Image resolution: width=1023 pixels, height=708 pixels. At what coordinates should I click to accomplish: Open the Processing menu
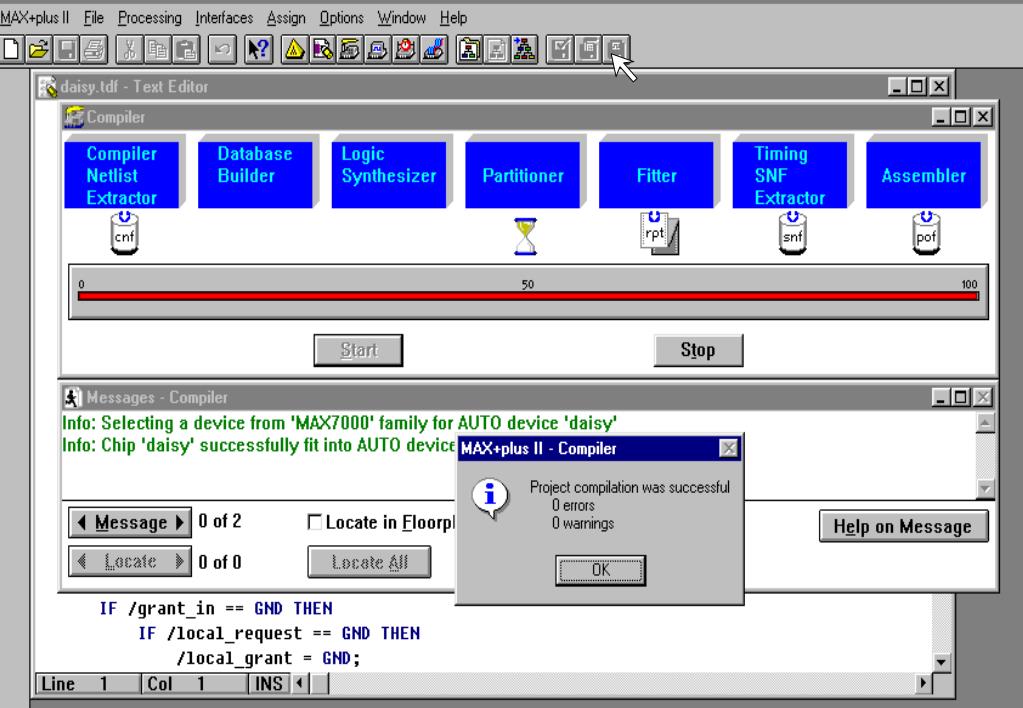149,18
